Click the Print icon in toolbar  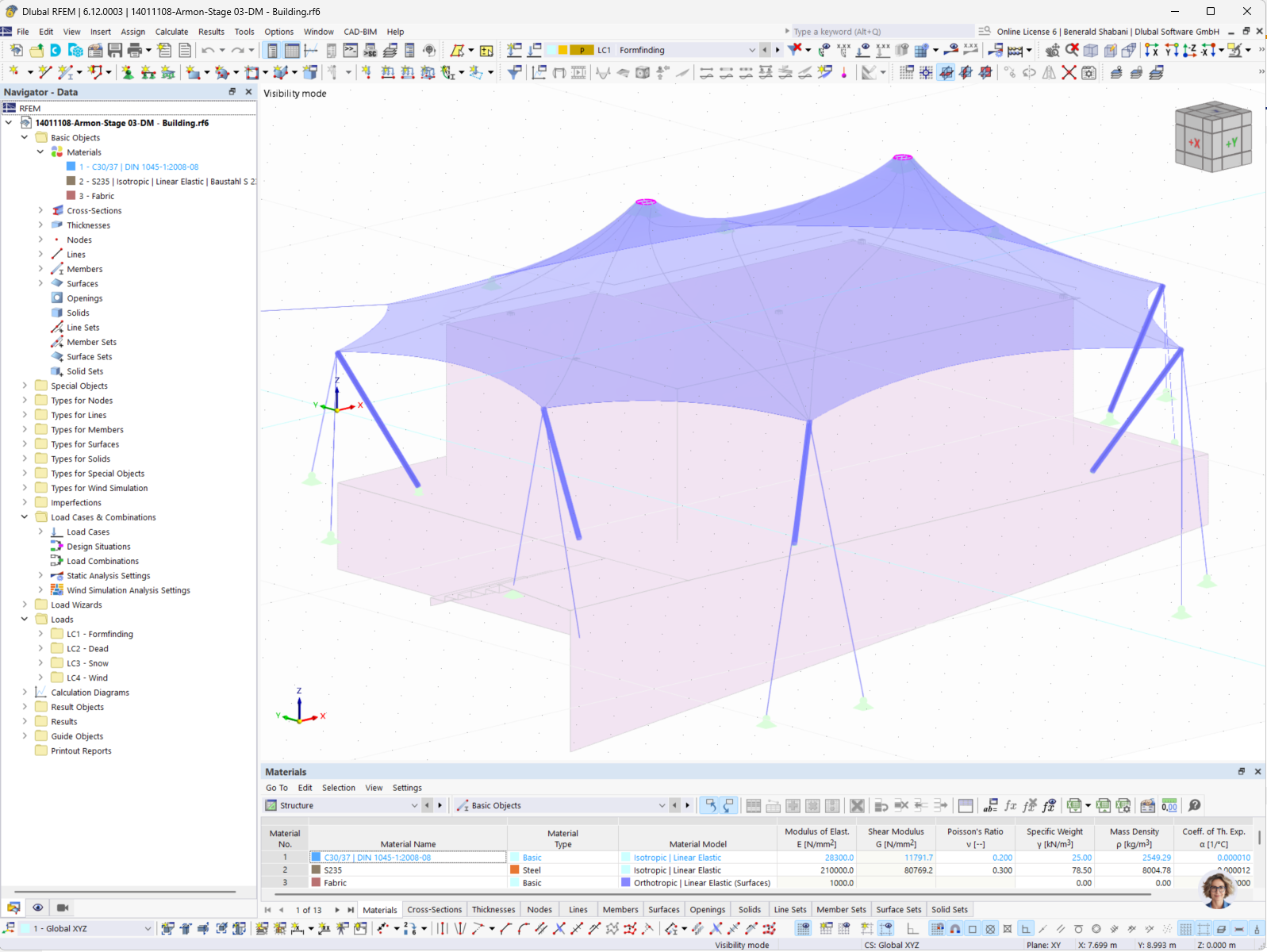point(135,50)
